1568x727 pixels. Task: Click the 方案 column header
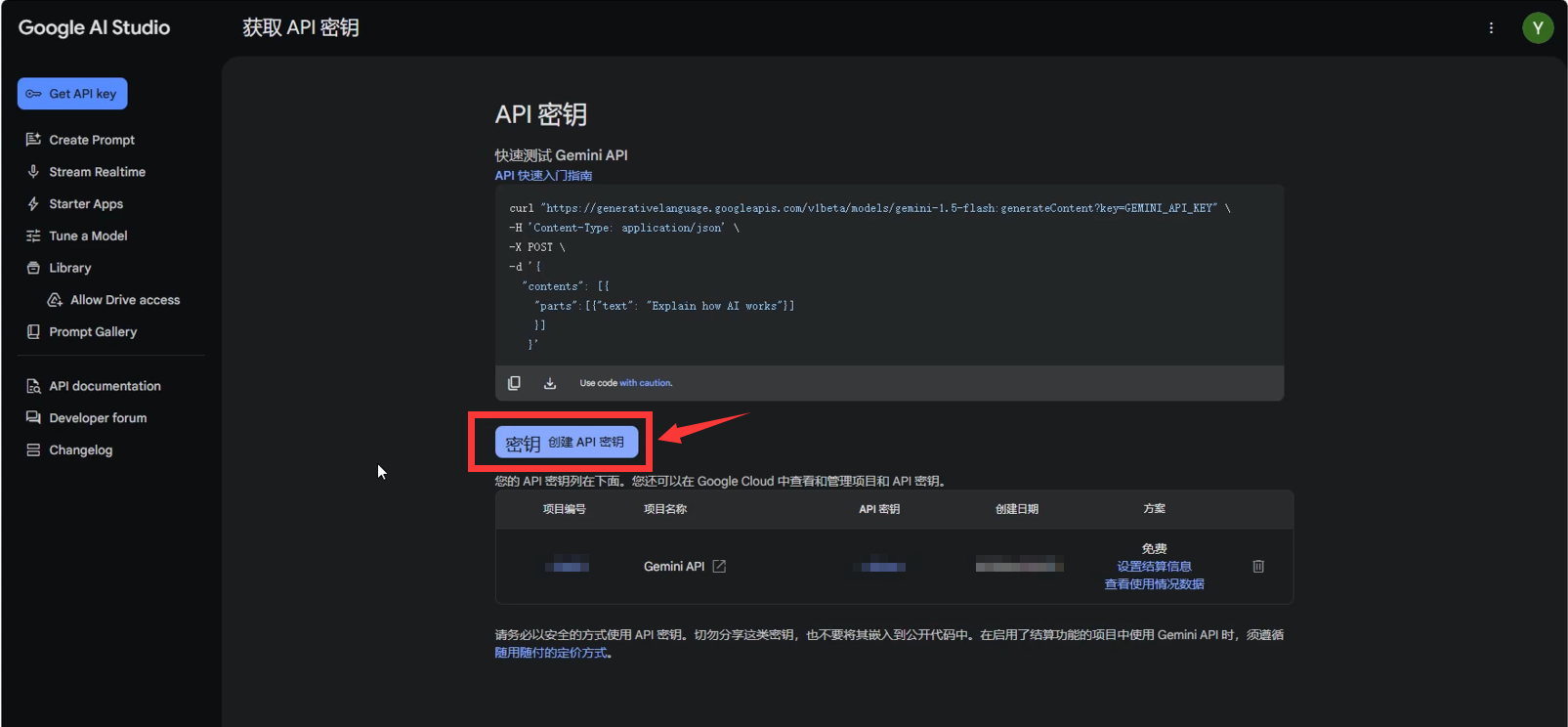click(1154, 509)
